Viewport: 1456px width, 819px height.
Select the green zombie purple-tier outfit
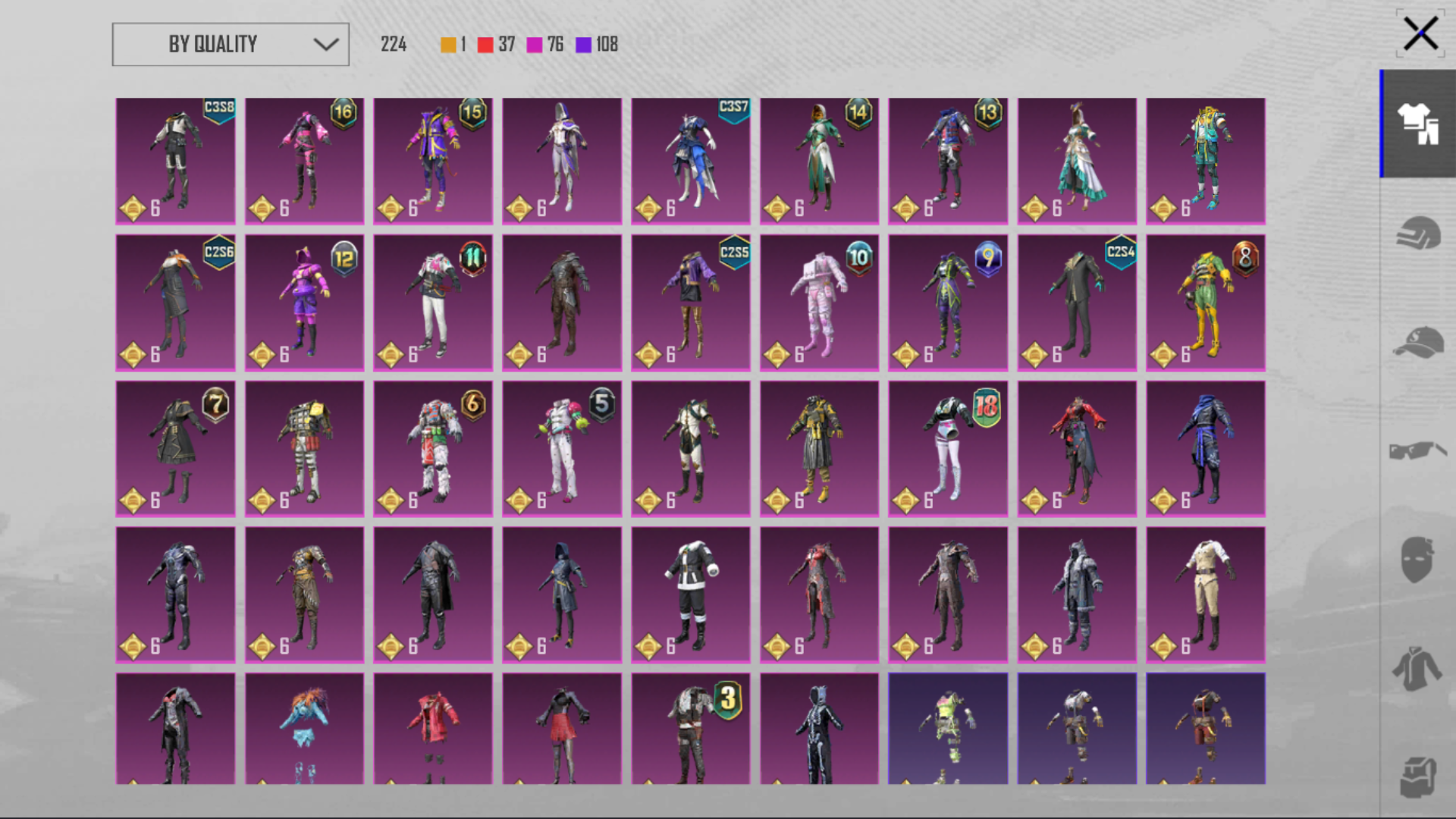click(948, 729)
